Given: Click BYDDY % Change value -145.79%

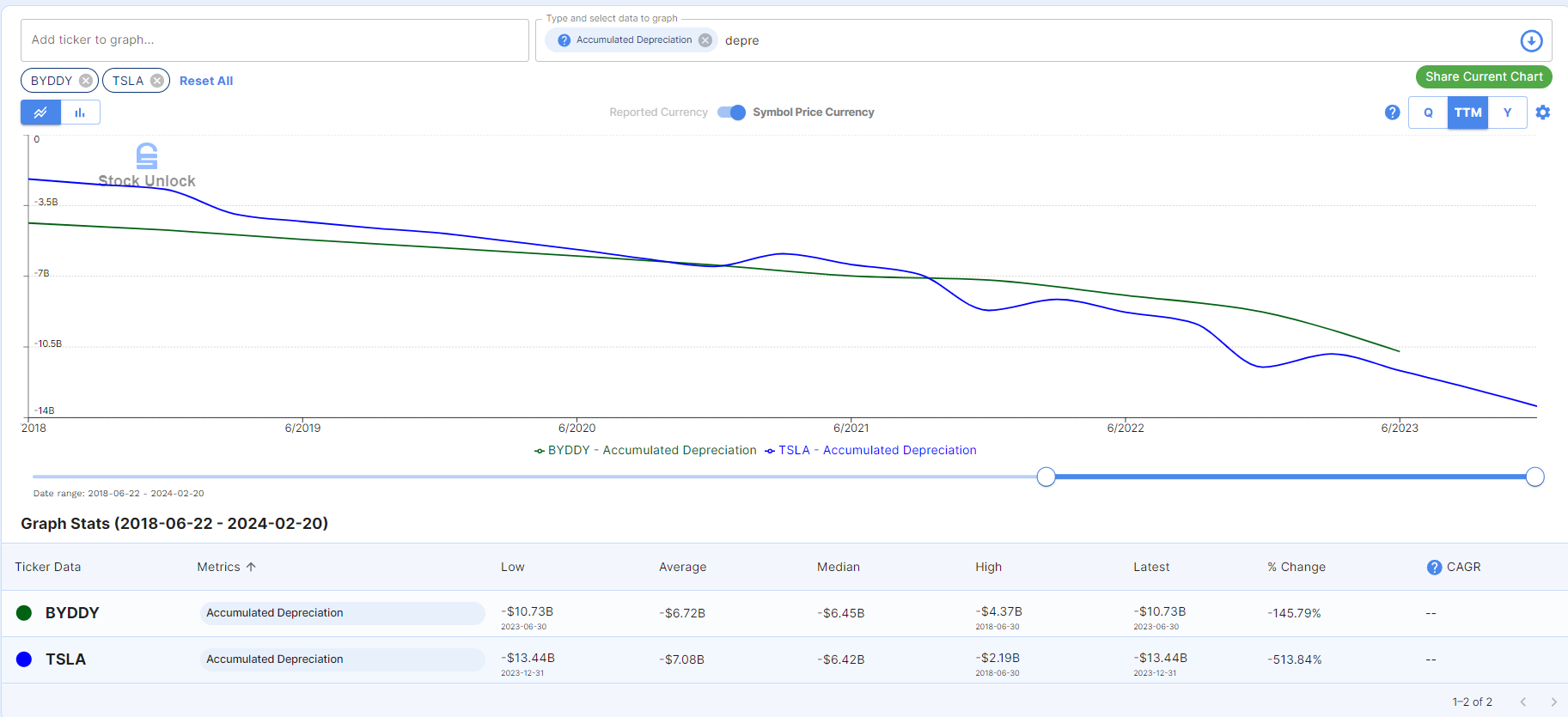Looking at the screenshot, I should pyautogui.click(x=1294, y=613).
